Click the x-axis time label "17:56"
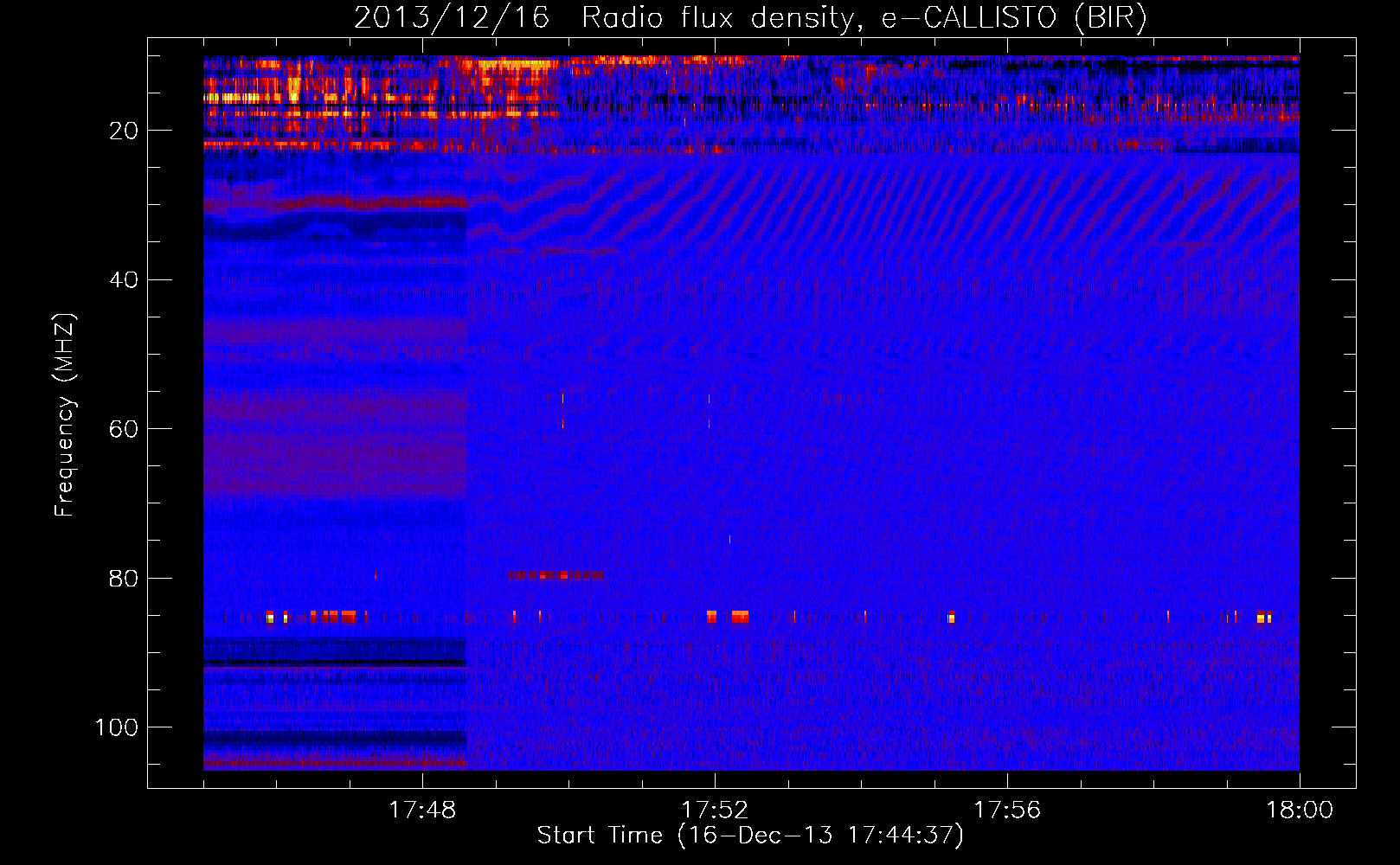The width and height of the screenshot is (1400, 865). pos(1007,811)
